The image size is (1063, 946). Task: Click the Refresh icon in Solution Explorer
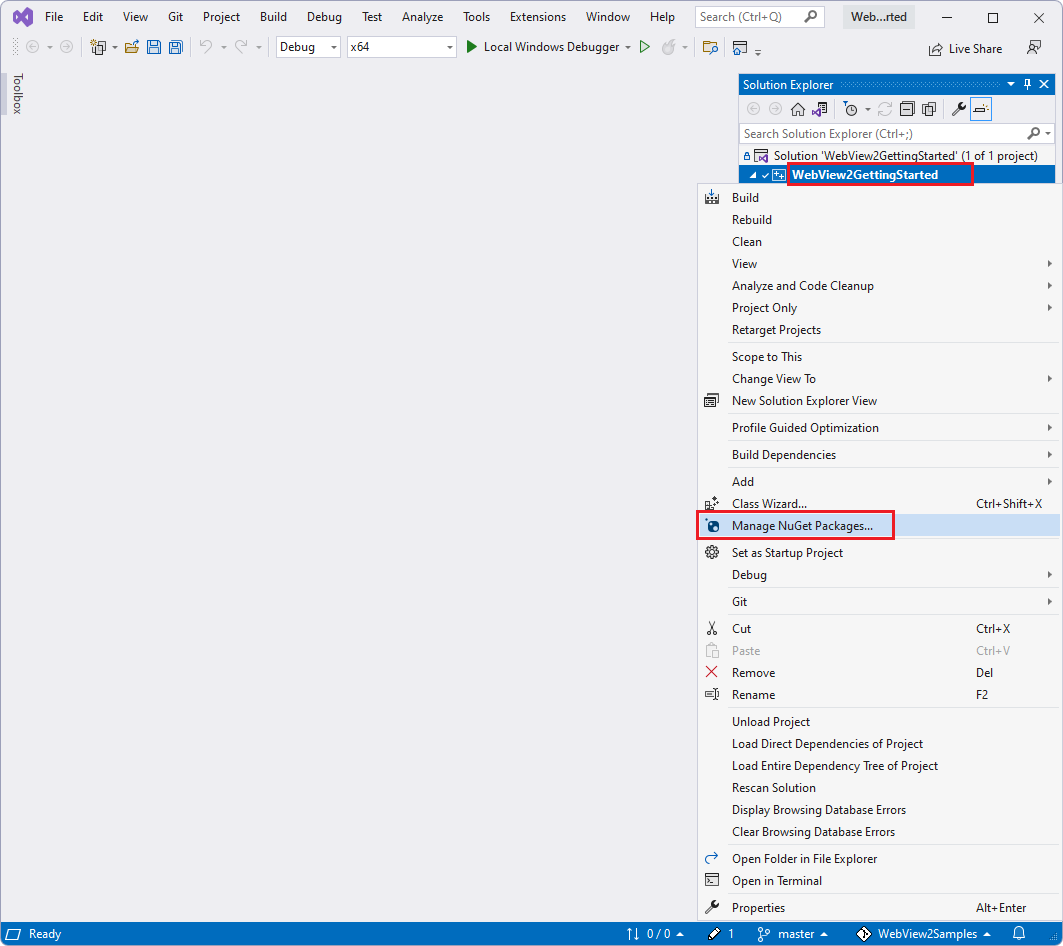tap(886, 108)
